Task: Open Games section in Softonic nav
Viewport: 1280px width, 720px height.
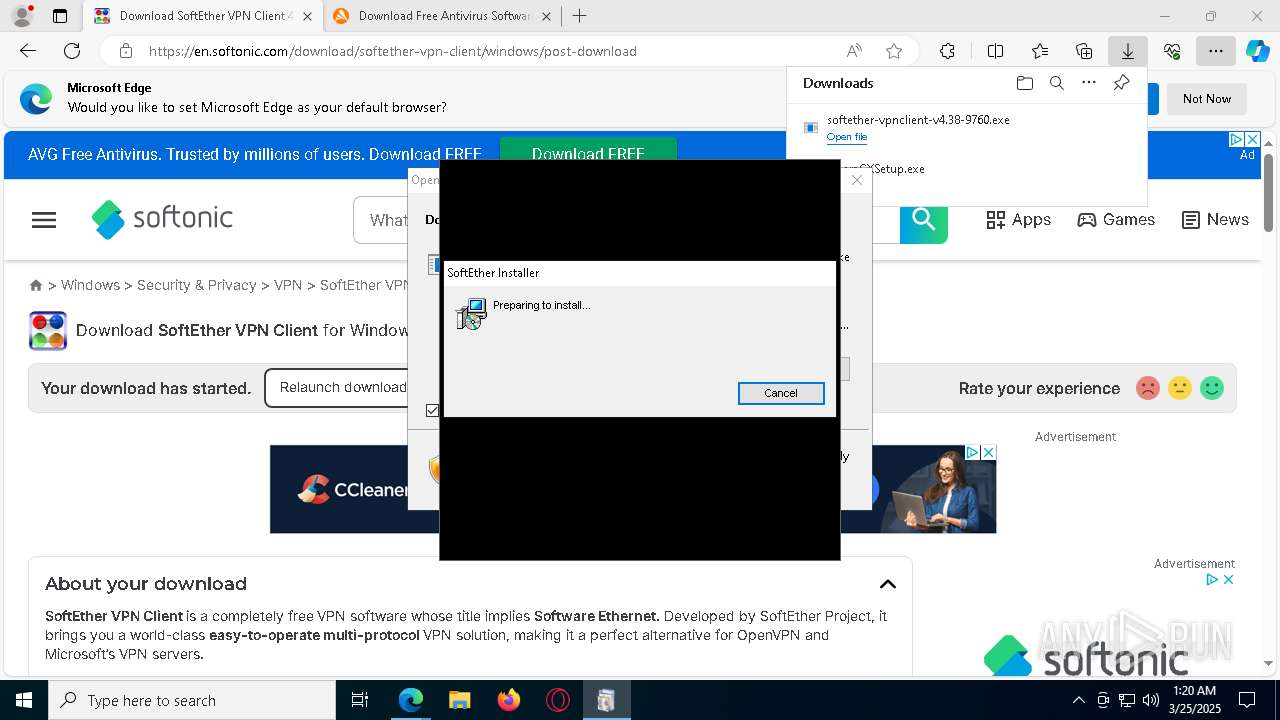Action: click(1116, 220)
